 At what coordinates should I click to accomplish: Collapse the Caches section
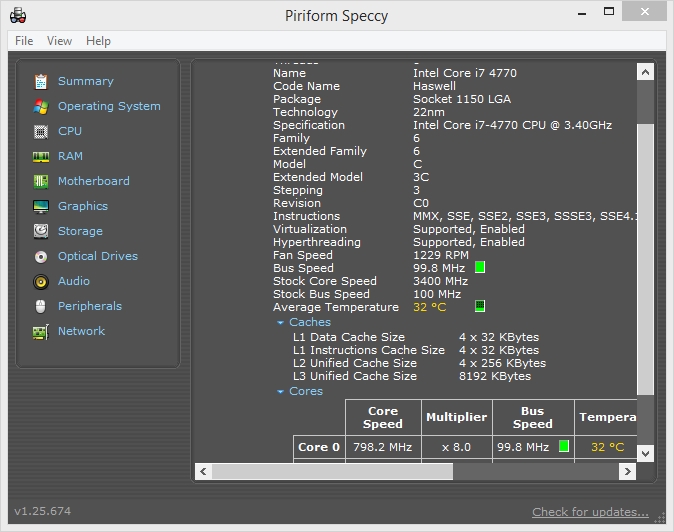[281, 322]
